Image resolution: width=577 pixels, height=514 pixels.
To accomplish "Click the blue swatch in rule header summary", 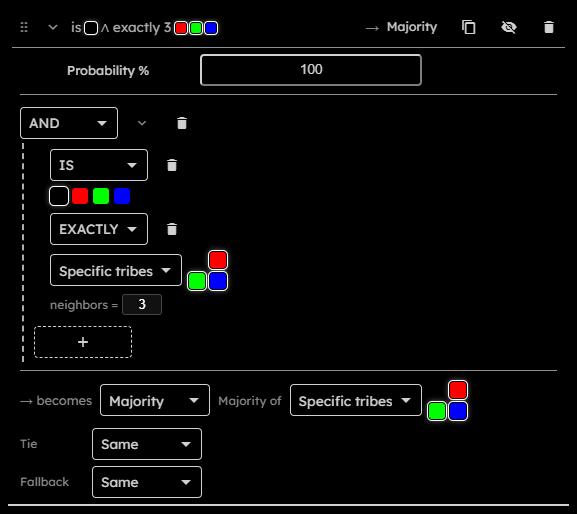I will 211,28.
